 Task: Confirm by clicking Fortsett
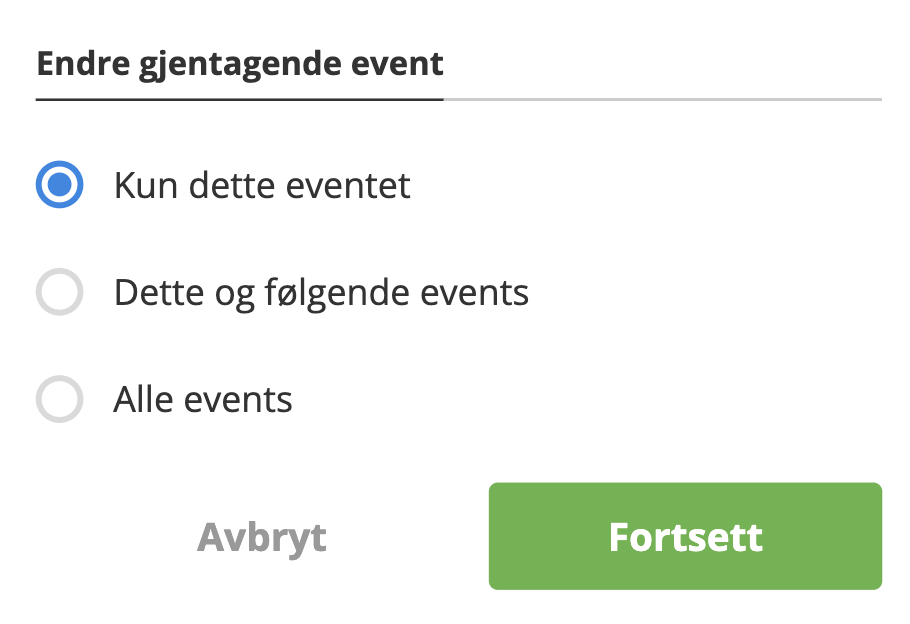(685, 537)
